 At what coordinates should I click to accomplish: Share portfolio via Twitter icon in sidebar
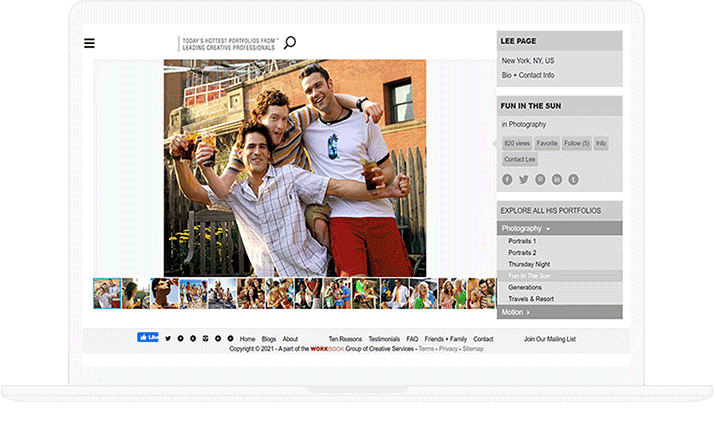523,179
